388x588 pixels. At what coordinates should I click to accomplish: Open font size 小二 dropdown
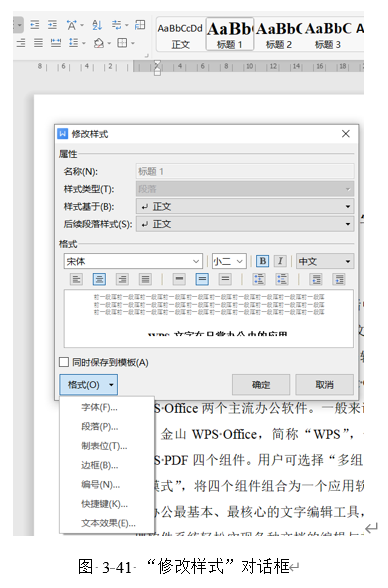[229, 261]
